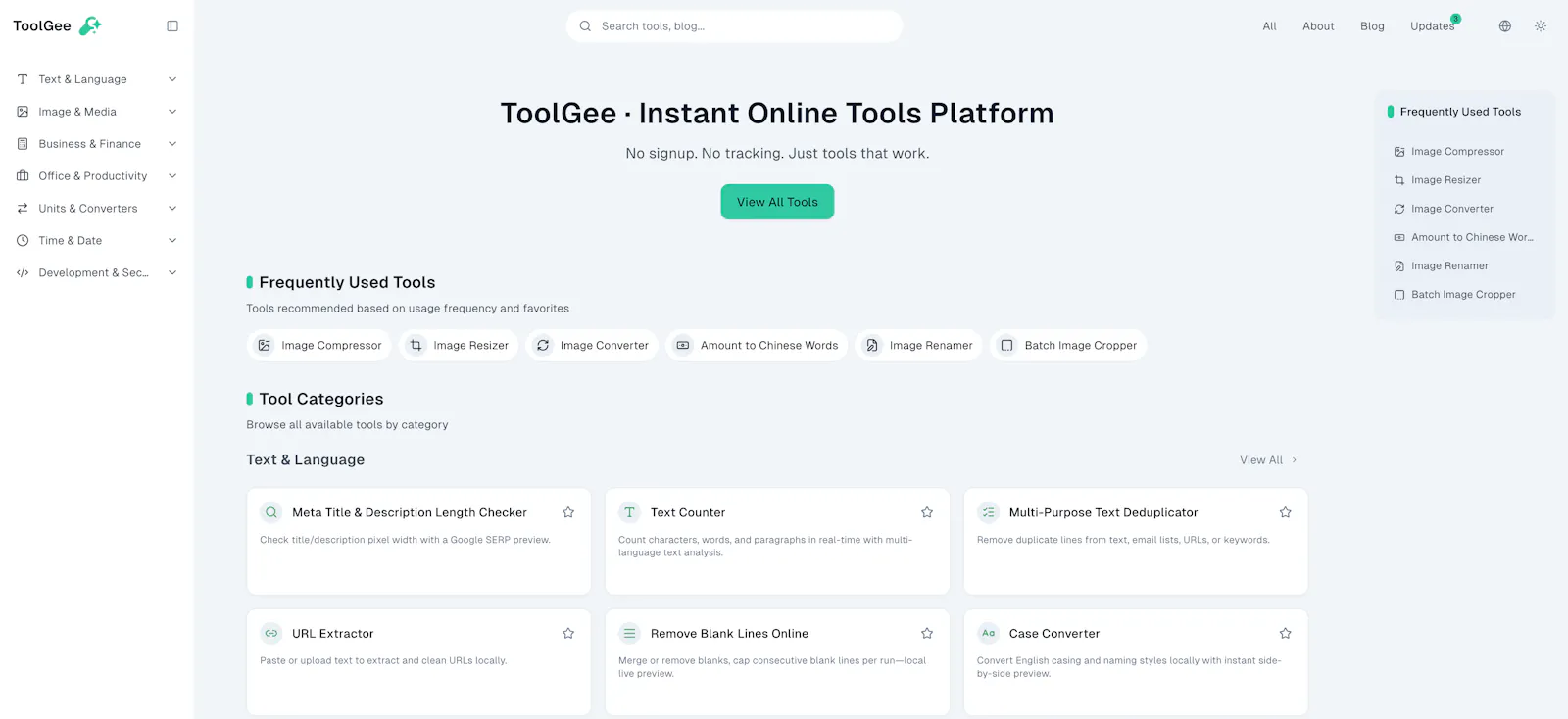
Task: Click Meta Title checker magnifier icon
Action: [x=271, y=512]
